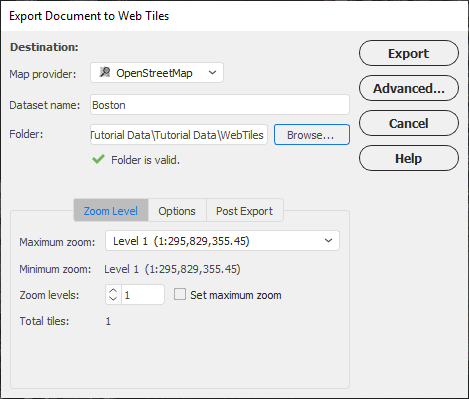Click the 'Destination:' heading

tap(44, 47)
